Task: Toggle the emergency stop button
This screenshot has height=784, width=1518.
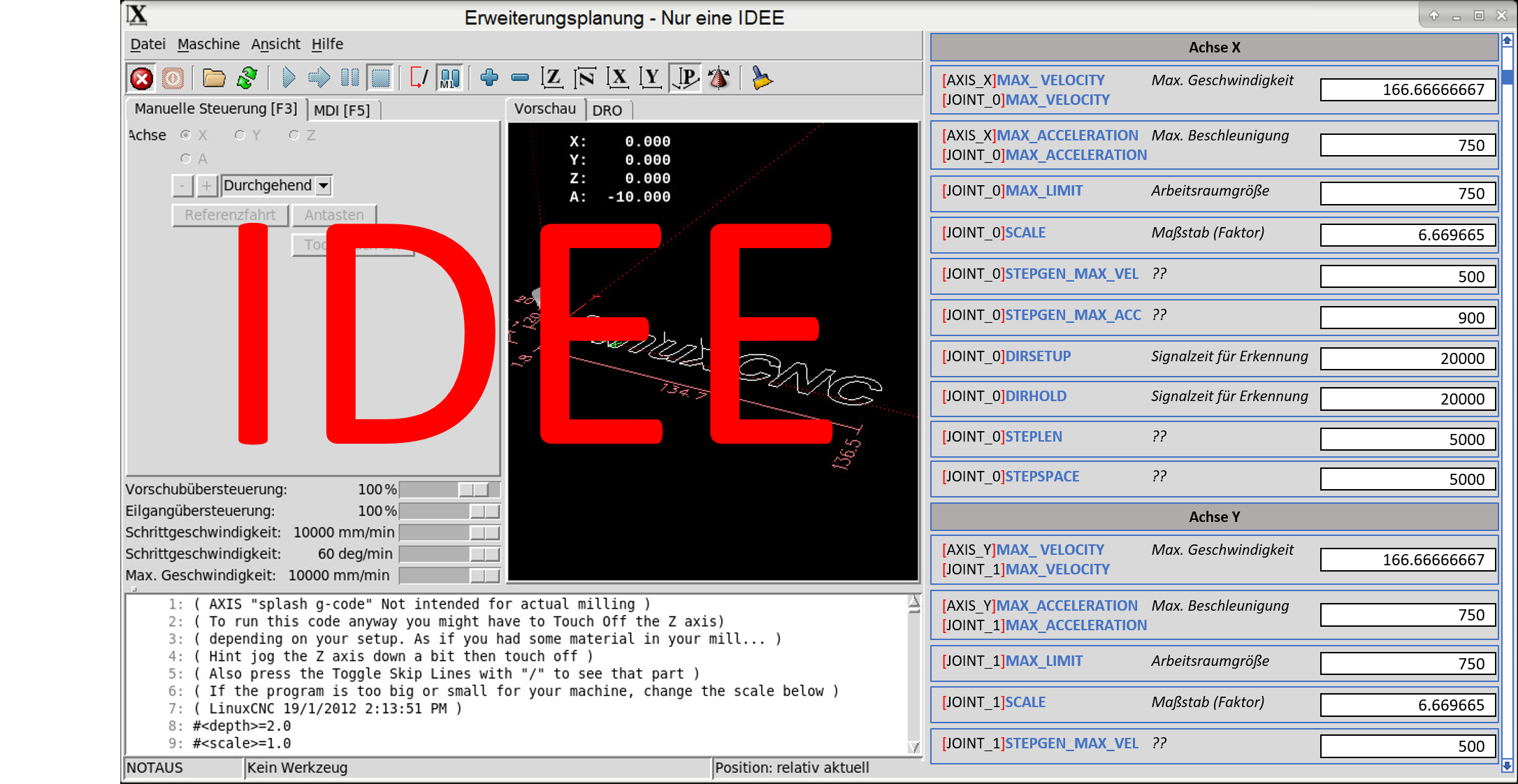Action: 141,78
